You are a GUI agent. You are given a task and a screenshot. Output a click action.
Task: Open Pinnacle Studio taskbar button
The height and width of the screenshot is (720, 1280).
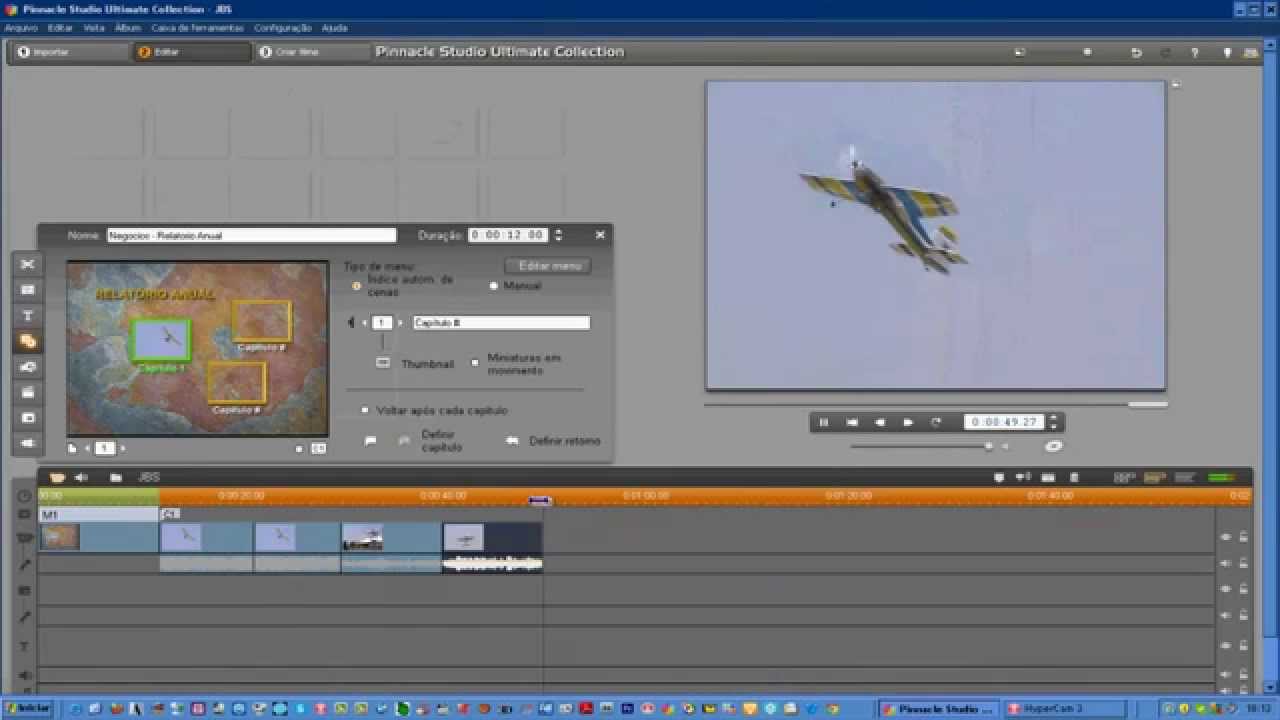point(937,709)
